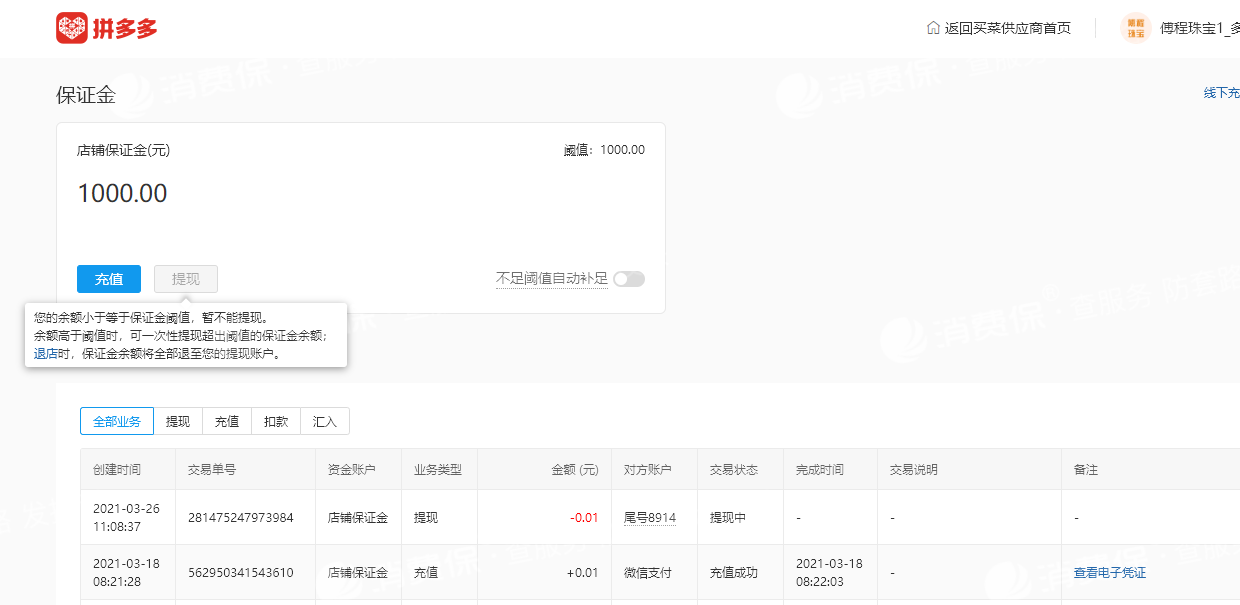Click the 店铺保证金(元) label
The image size is (1240, 605).
click(x=123, y=150)
